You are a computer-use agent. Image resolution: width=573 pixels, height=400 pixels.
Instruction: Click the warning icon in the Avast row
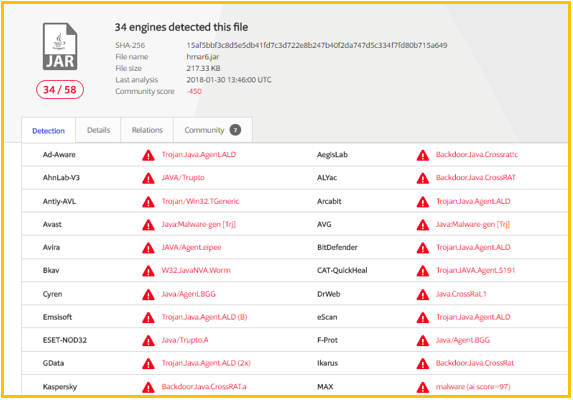click(148, 225)
